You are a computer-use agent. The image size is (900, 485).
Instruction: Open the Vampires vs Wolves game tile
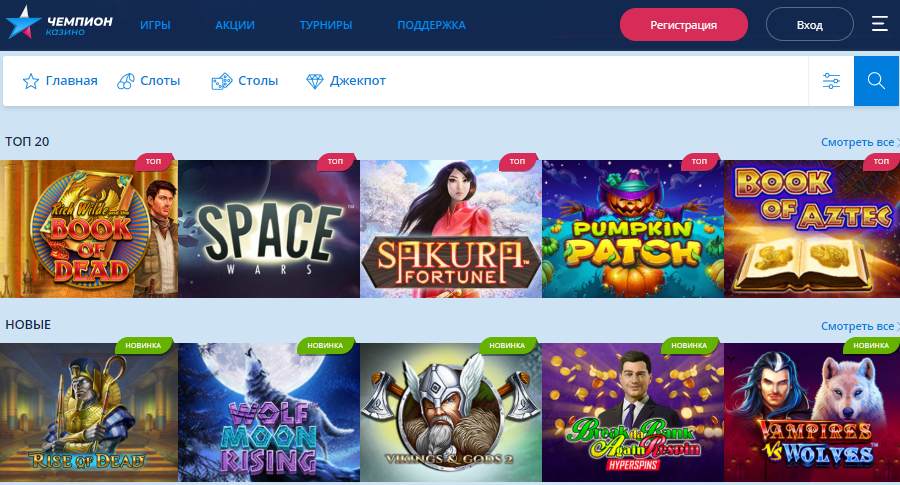click(x=812, y=412)
